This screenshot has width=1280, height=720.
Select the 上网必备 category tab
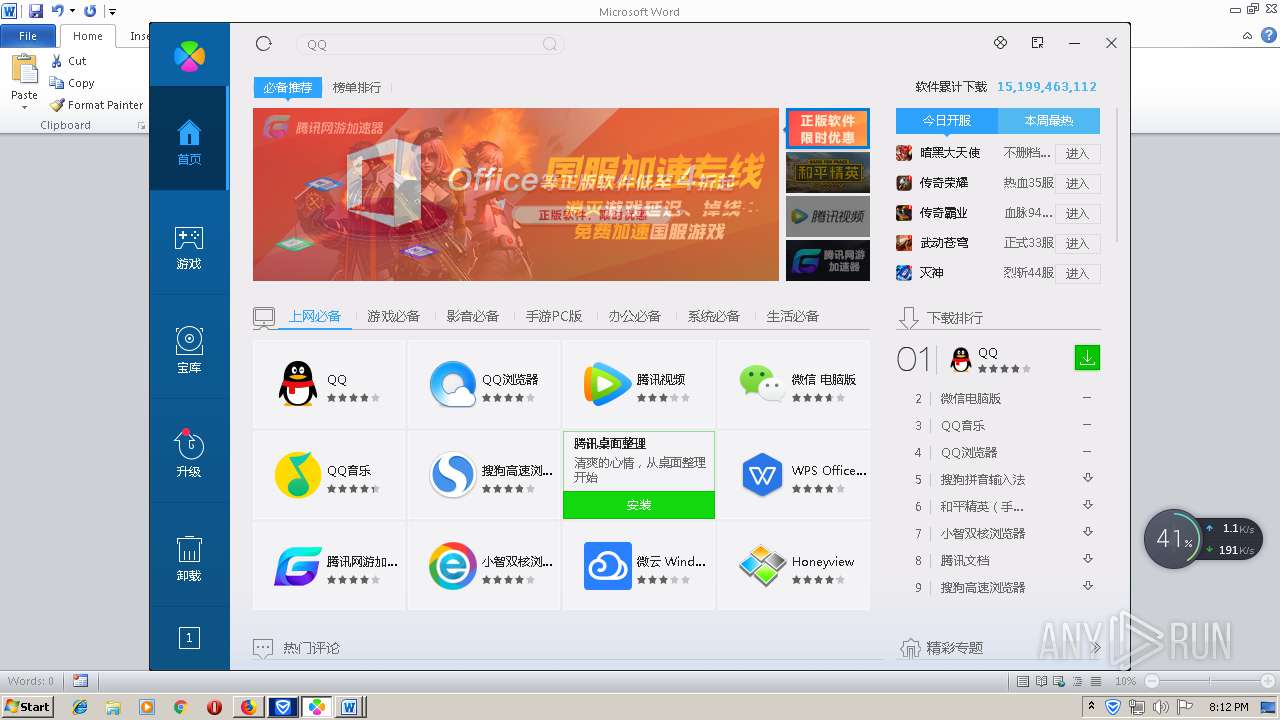(315, 316)
